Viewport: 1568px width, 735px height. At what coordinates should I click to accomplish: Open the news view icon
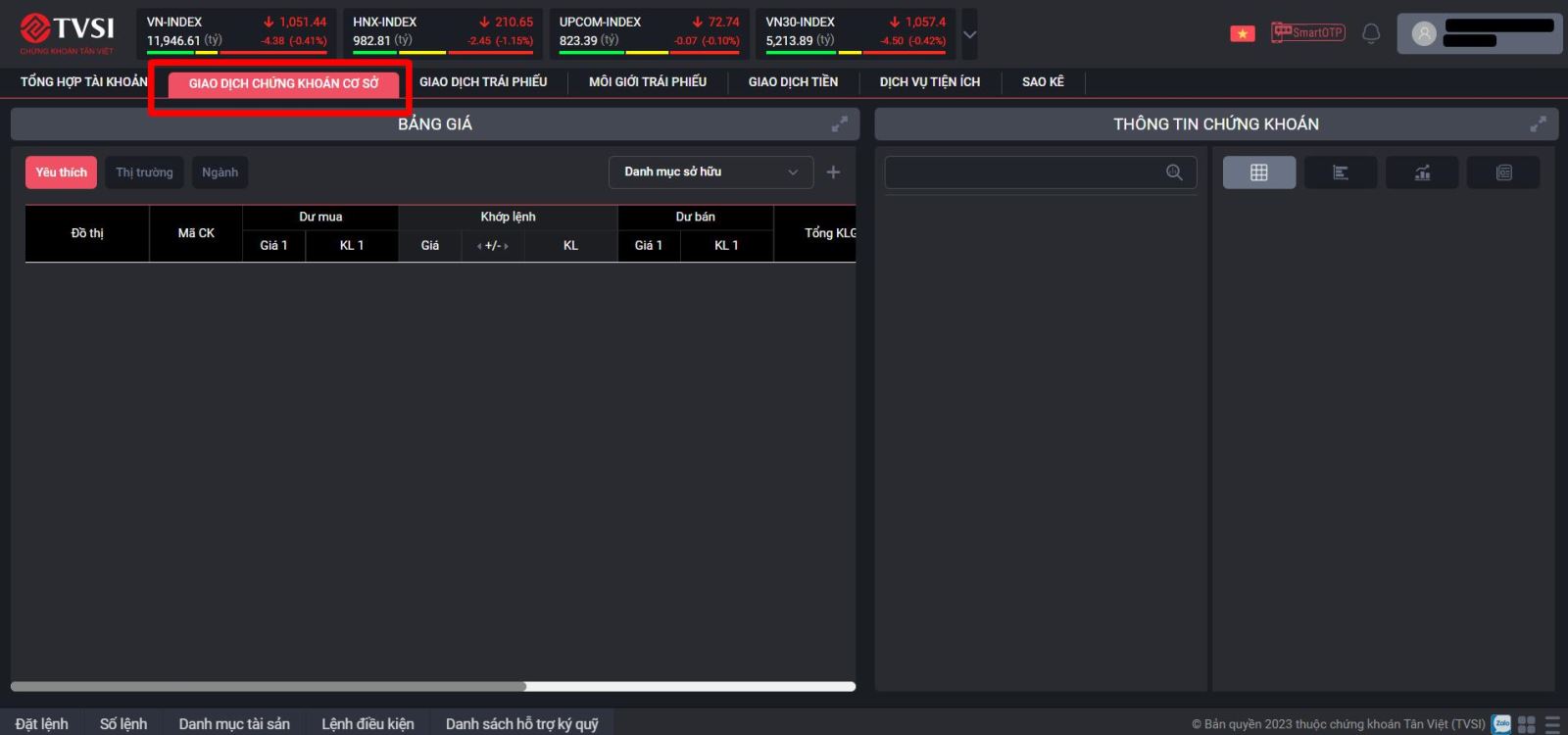(1503, 172)
